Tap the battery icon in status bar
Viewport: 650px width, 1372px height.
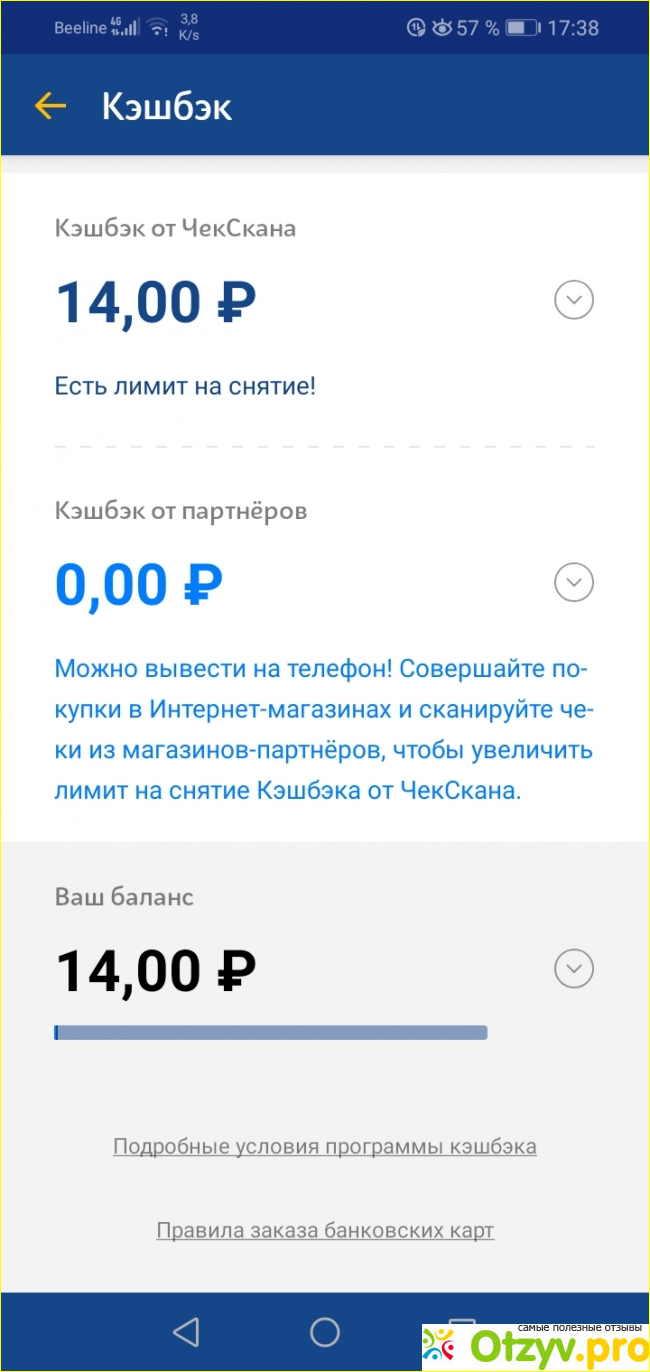click(x=522, y=28)
